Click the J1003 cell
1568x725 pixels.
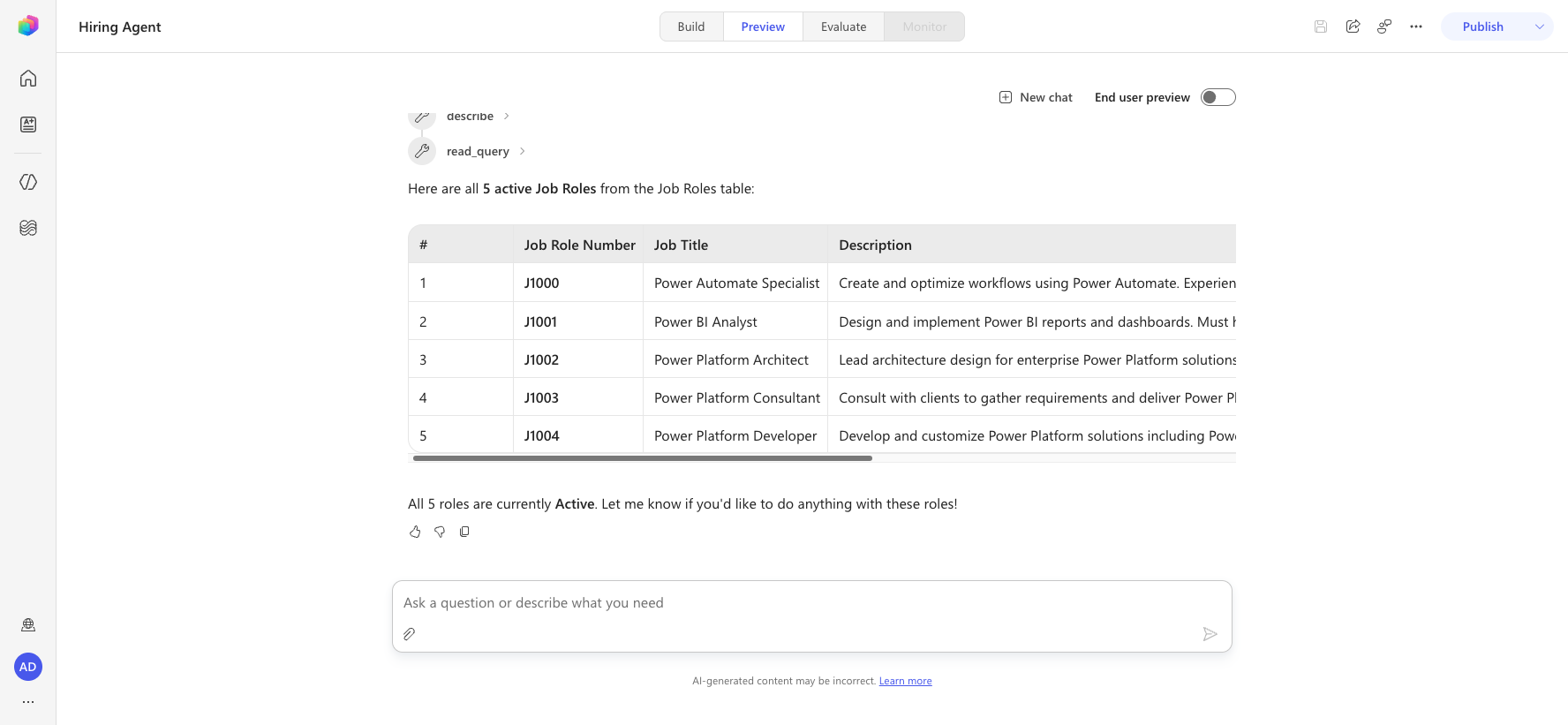(x=578, y=397)
